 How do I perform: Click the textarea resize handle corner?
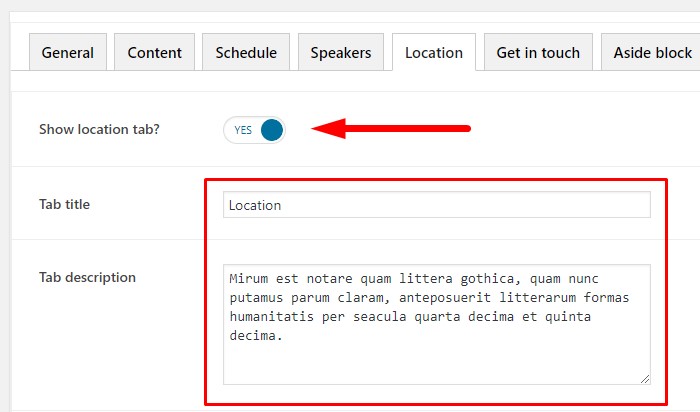(x=645, y=379)
